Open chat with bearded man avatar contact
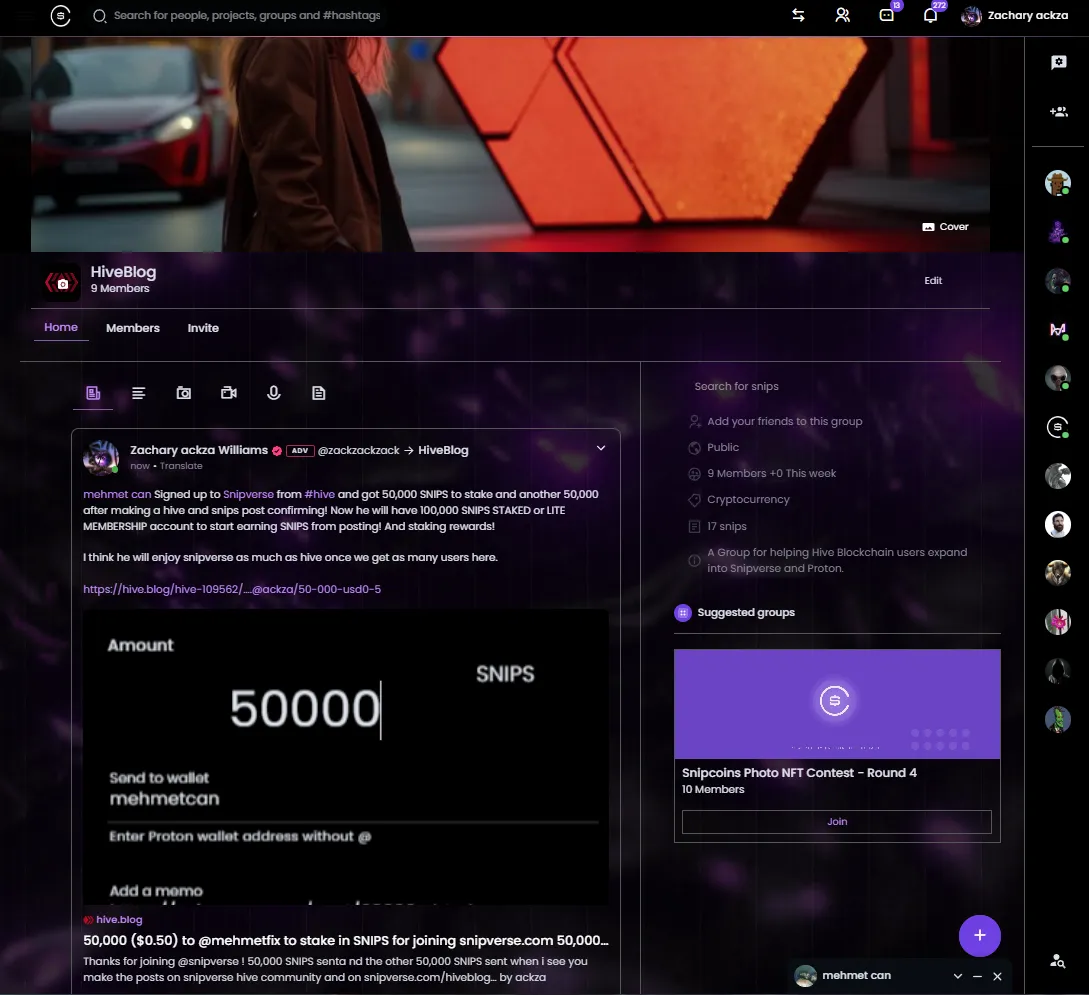 tap(1058, 524)
